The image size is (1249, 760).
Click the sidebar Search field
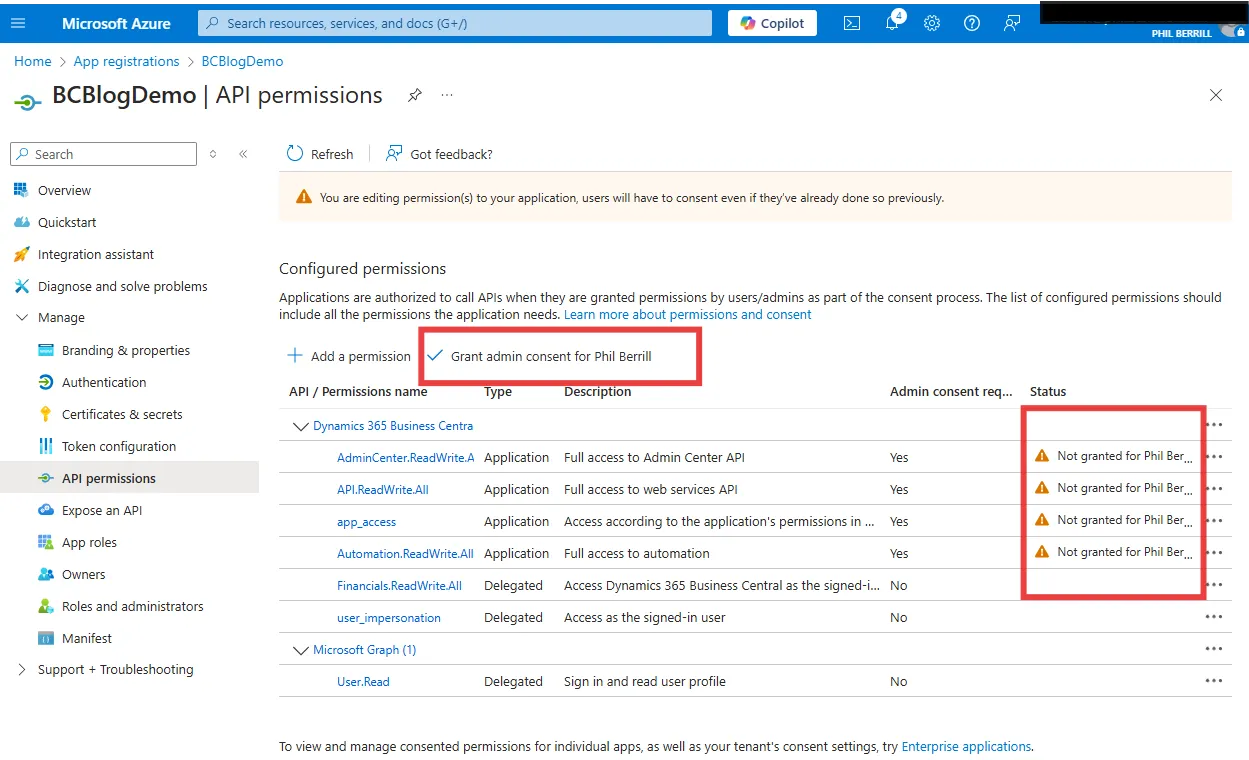pyautogui.click(x=103, y=154)
